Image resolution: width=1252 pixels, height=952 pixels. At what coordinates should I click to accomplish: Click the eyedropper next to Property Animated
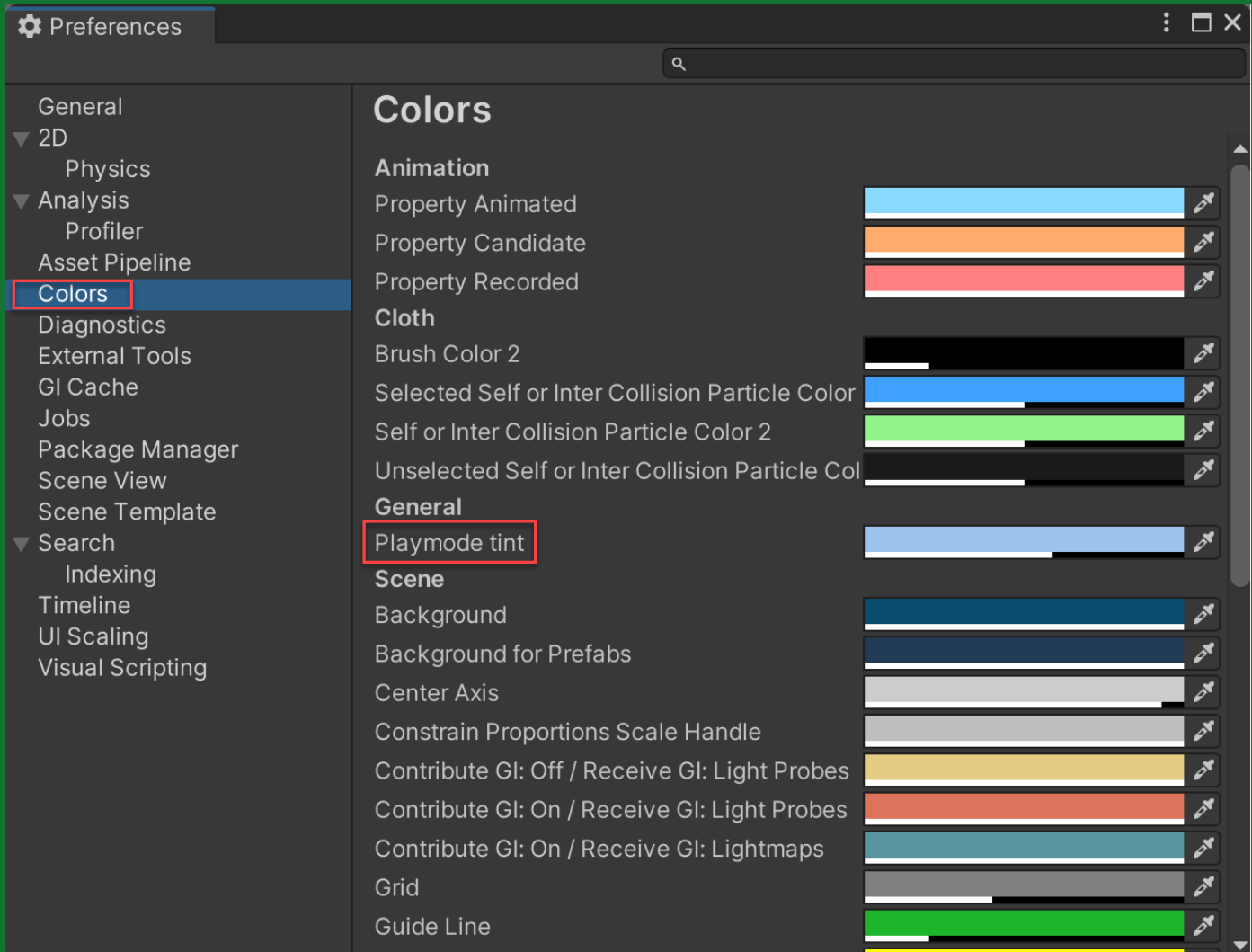click(1203, 204)
